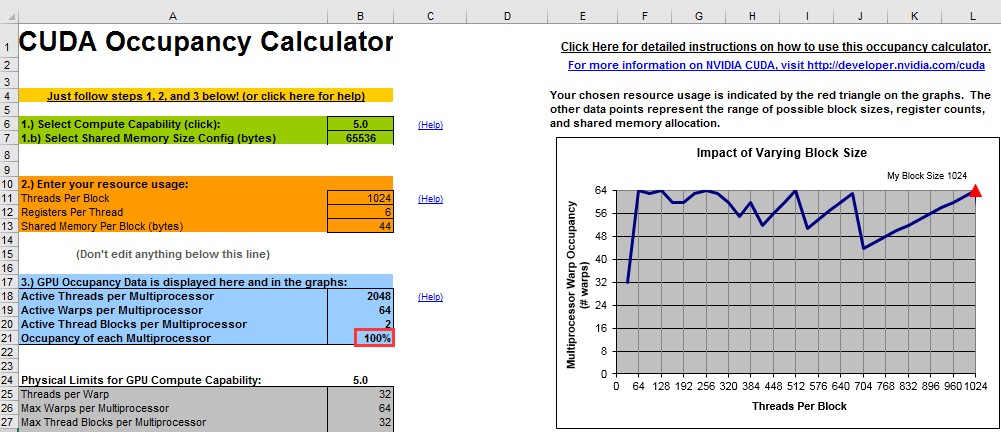Click the yellow 'Just follow steps' banner

pyautogui.click(x=206, y=96)
